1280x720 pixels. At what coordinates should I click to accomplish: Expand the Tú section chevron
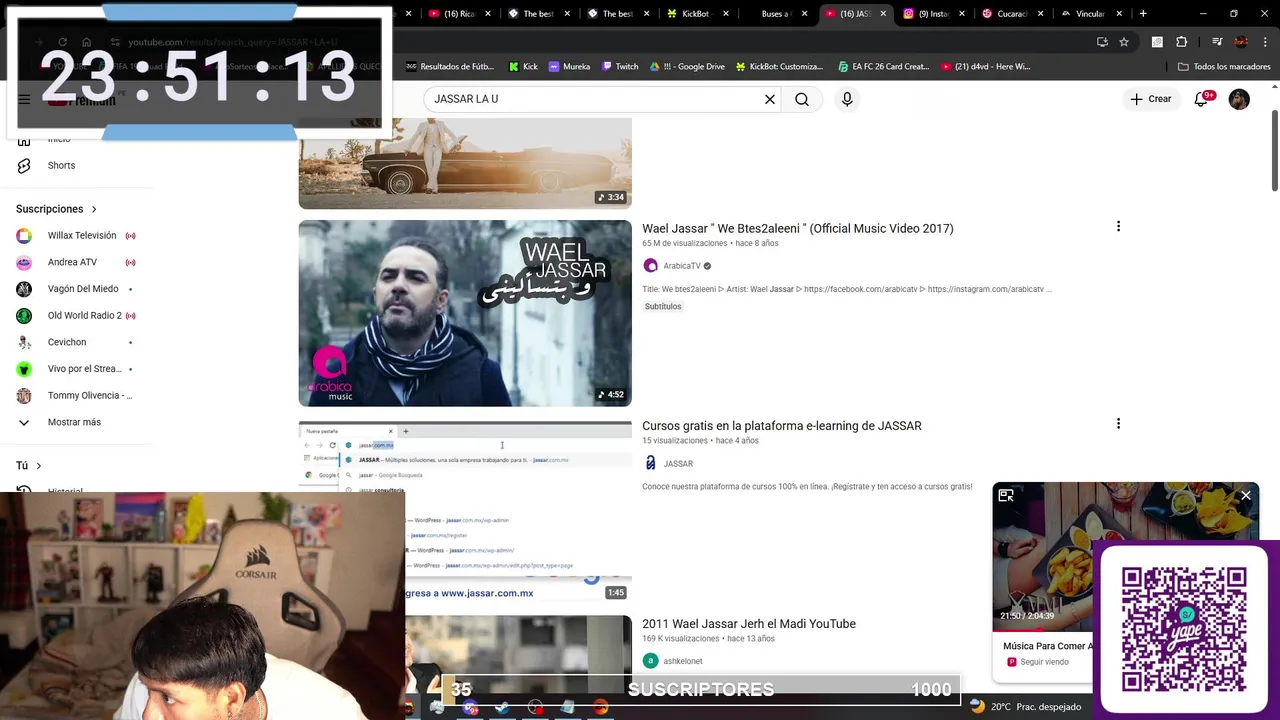tap(39, 466)
